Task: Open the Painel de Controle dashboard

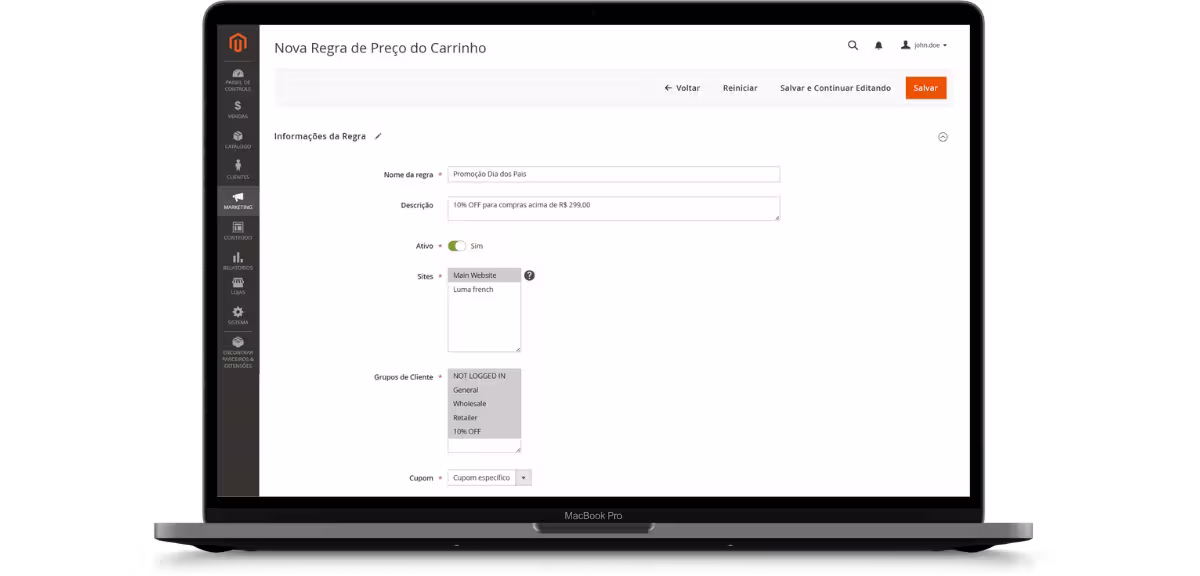Action: [x=238, y=79]
